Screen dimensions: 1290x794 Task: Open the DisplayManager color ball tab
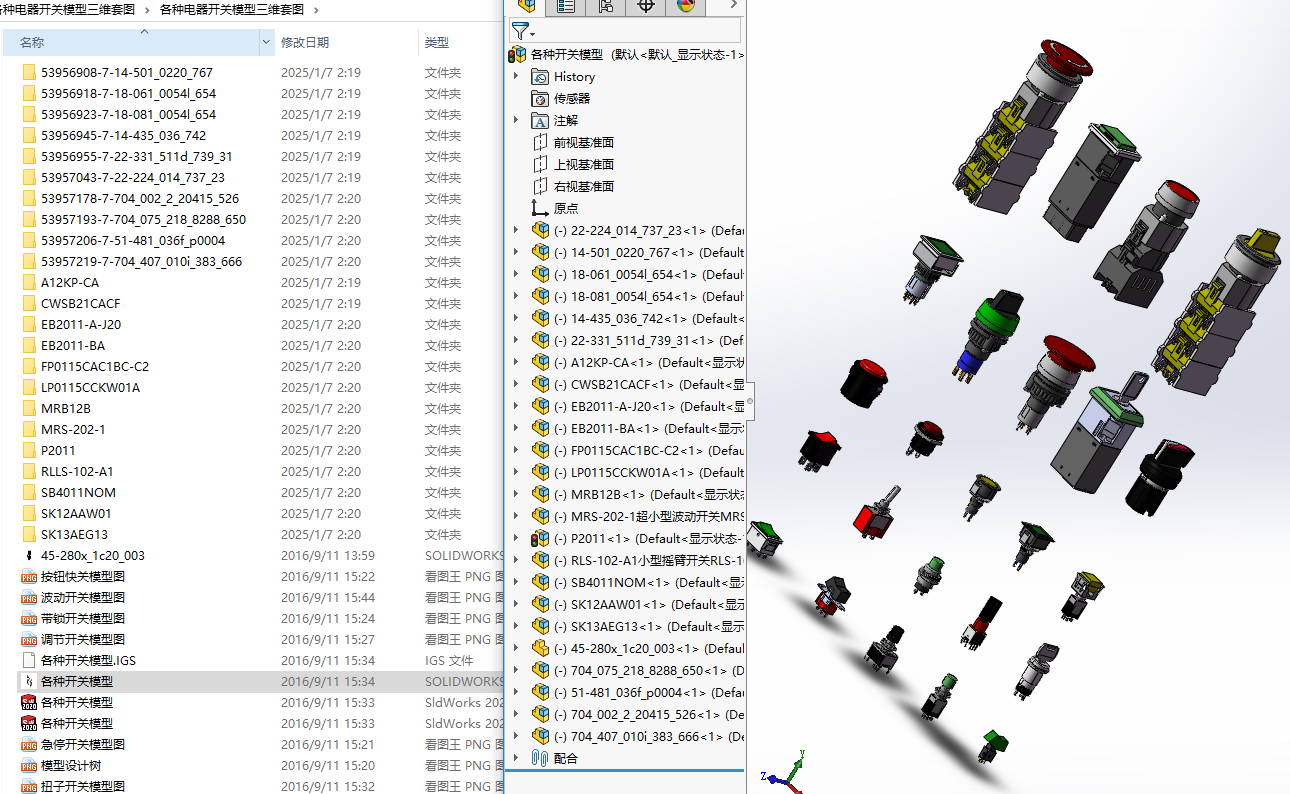(x=686, y=6)
